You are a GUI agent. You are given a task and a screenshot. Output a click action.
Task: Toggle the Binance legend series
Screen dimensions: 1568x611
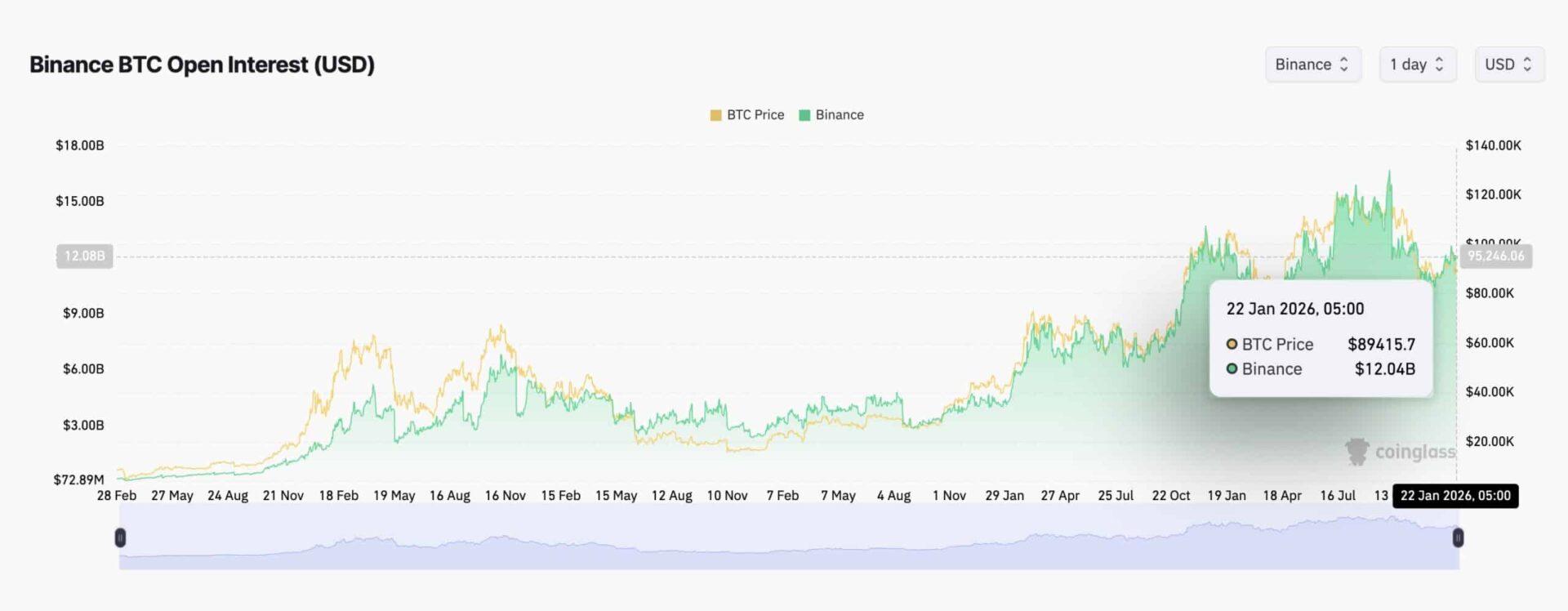point(840,115)
